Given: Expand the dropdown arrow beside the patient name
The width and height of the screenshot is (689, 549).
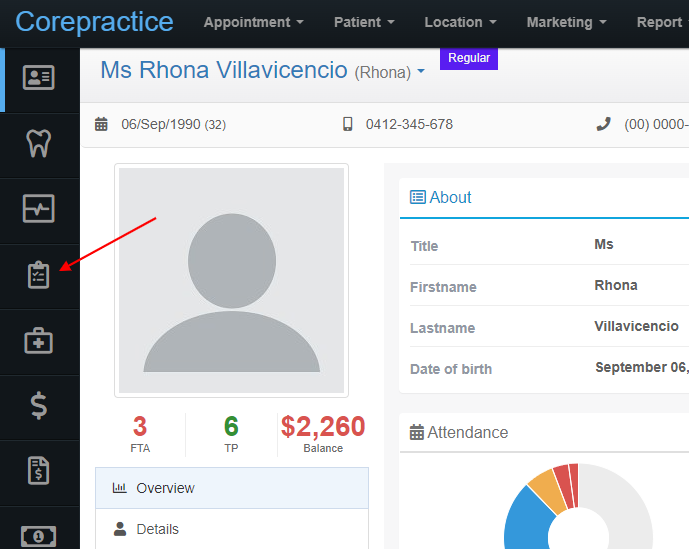Looking at the screenshot, I should pos(421,71).
